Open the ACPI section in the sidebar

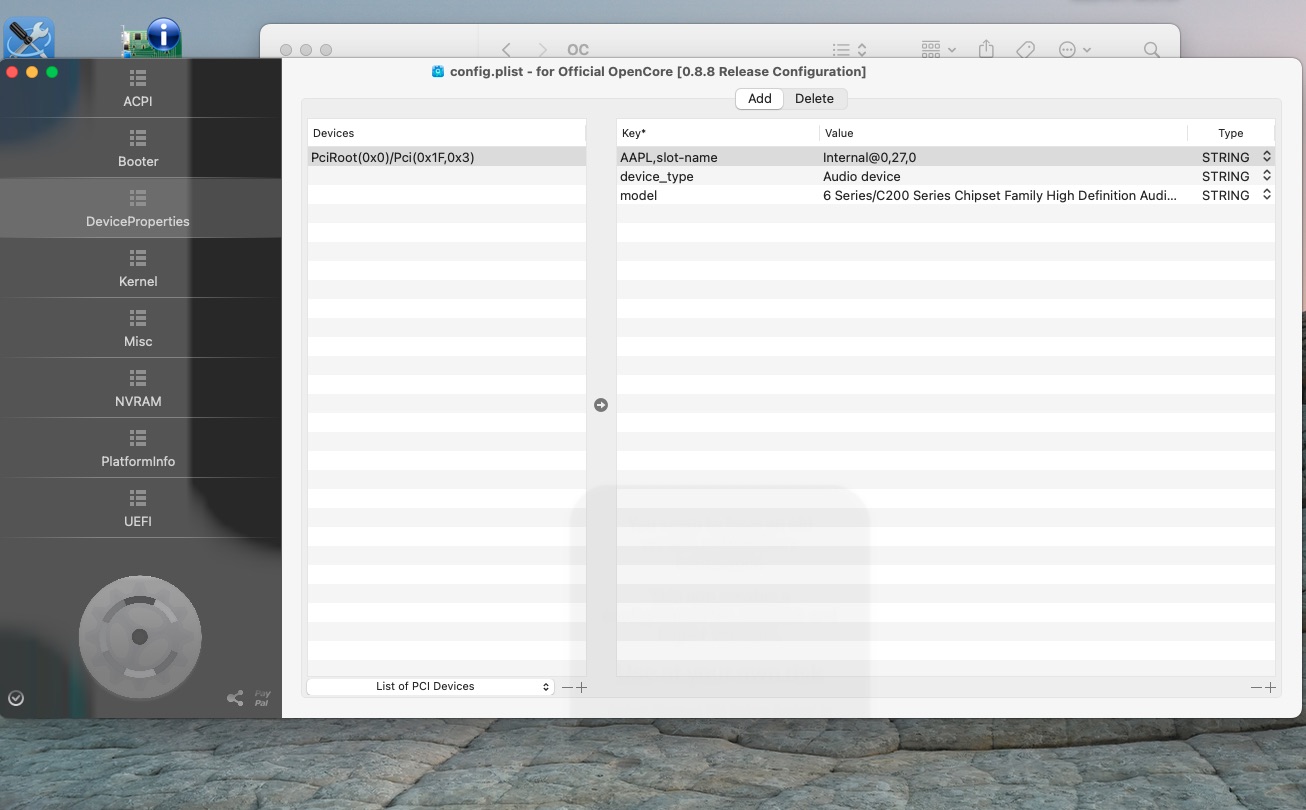[138, 88]
